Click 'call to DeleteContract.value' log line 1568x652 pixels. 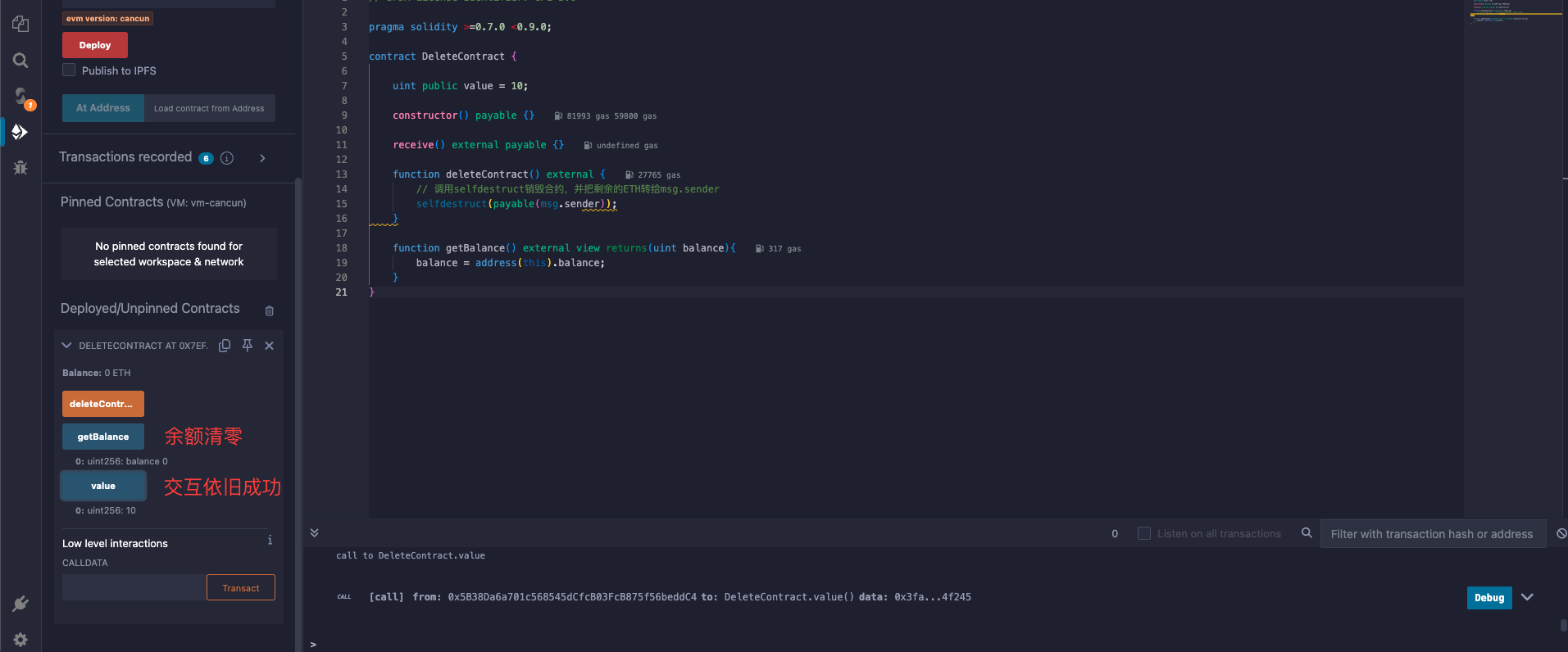[411, 555]
